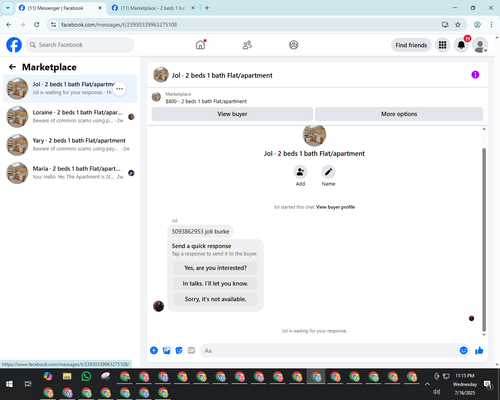Open conversation information purple icon

click(475, 75)
